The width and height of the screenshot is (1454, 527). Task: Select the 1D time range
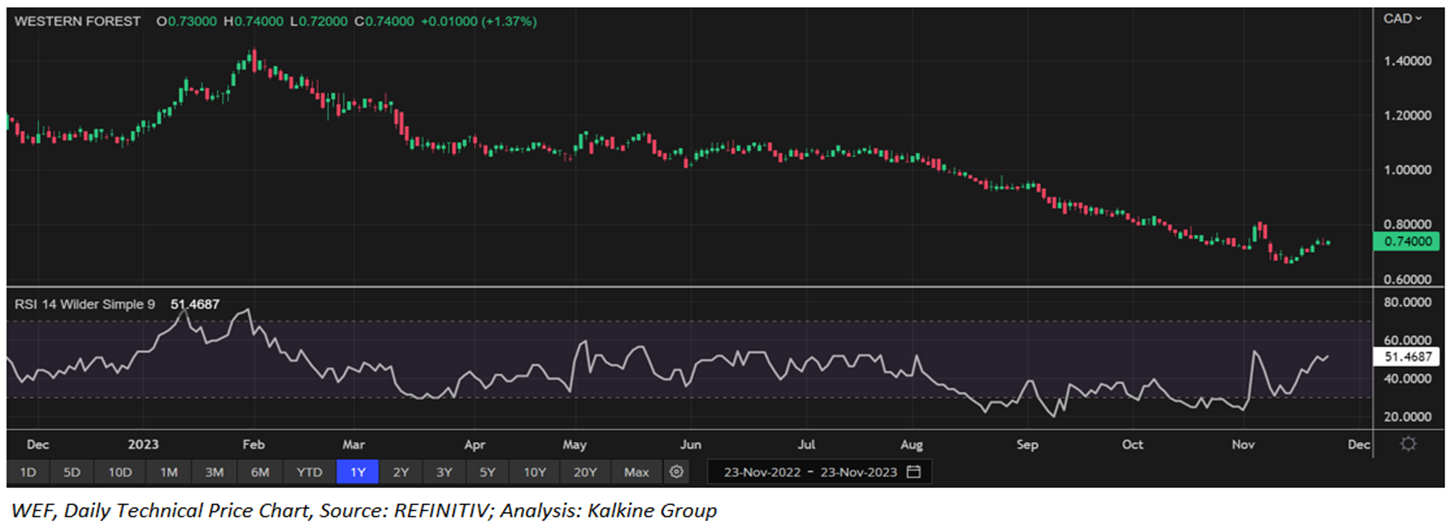[28, 471]
